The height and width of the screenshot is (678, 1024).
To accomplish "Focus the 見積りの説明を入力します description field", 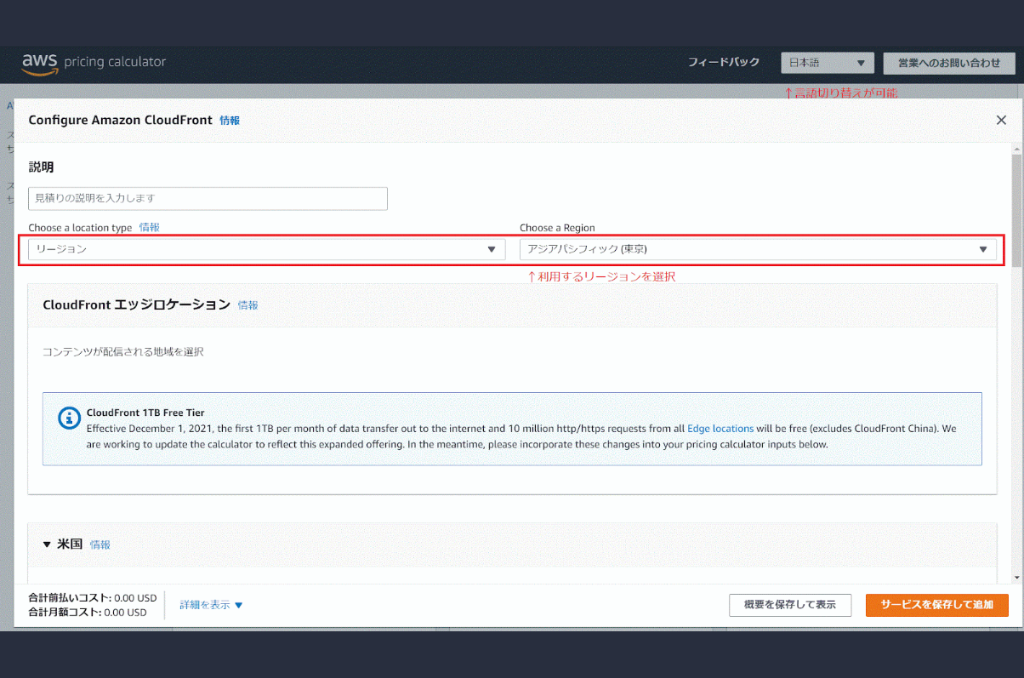I will tap(208, 199).
